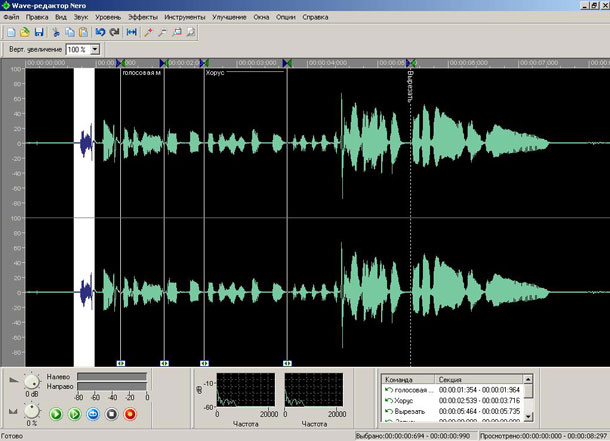Paste from clipboard using the toolbar icon
The width and height of the screenshot is (610, 441).
click(83, 32)
